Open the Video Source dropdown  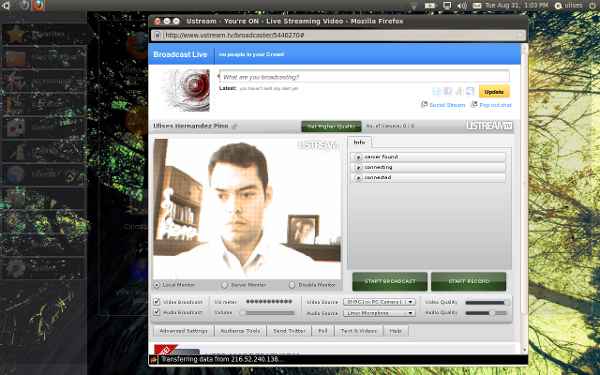point(379,302)
